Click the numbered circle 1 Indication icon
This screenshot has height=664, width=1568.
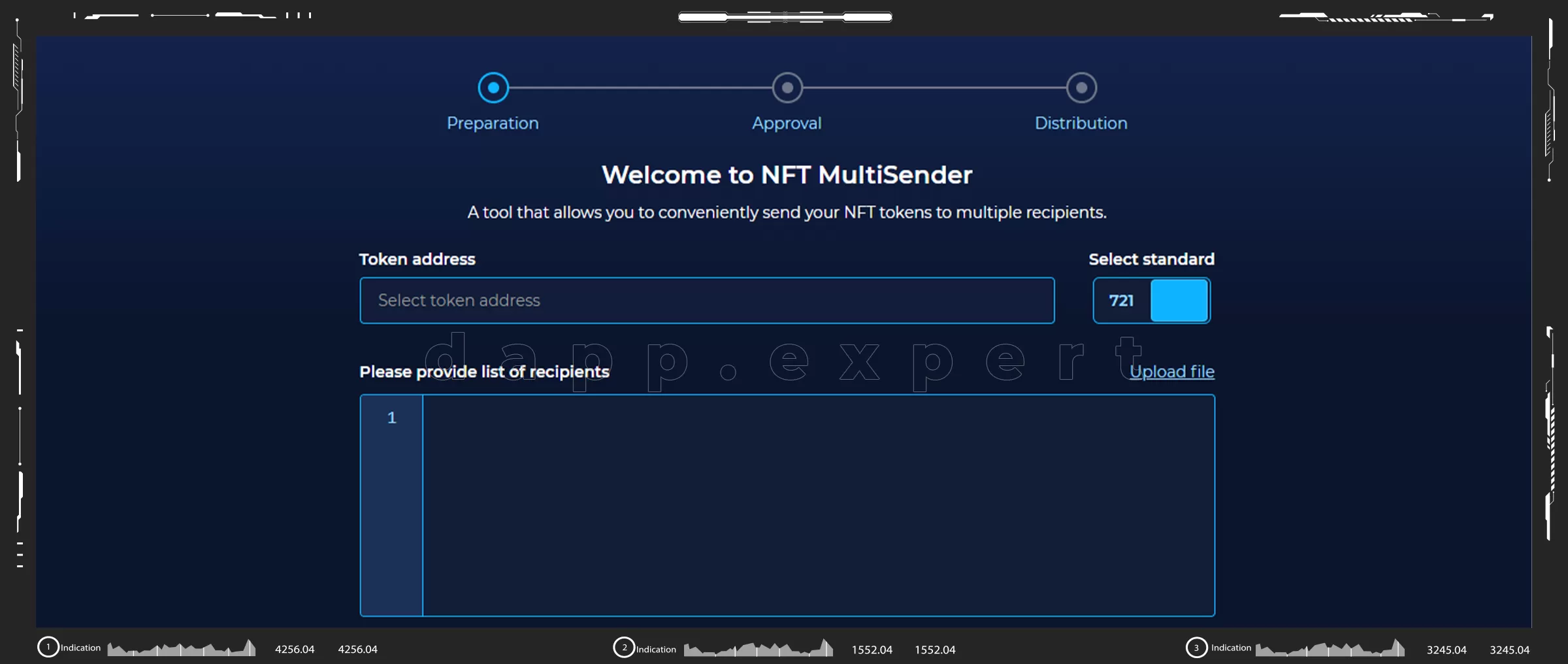tap(48, 647)
